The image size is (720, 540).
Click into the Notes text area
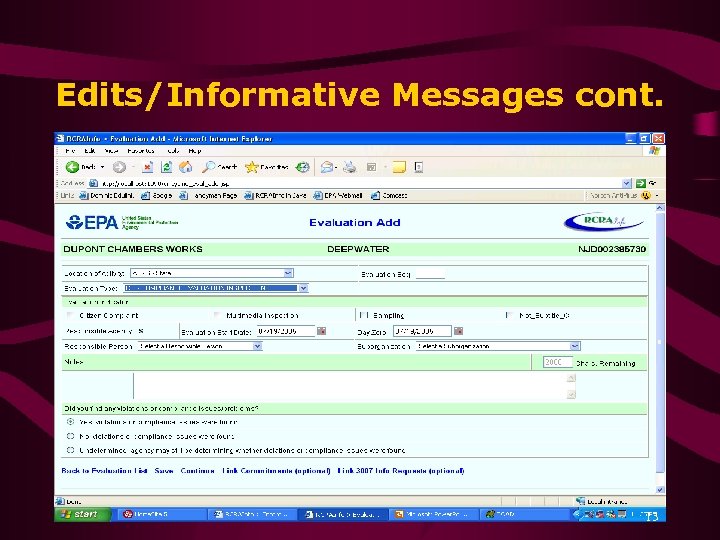pos(350,386)
